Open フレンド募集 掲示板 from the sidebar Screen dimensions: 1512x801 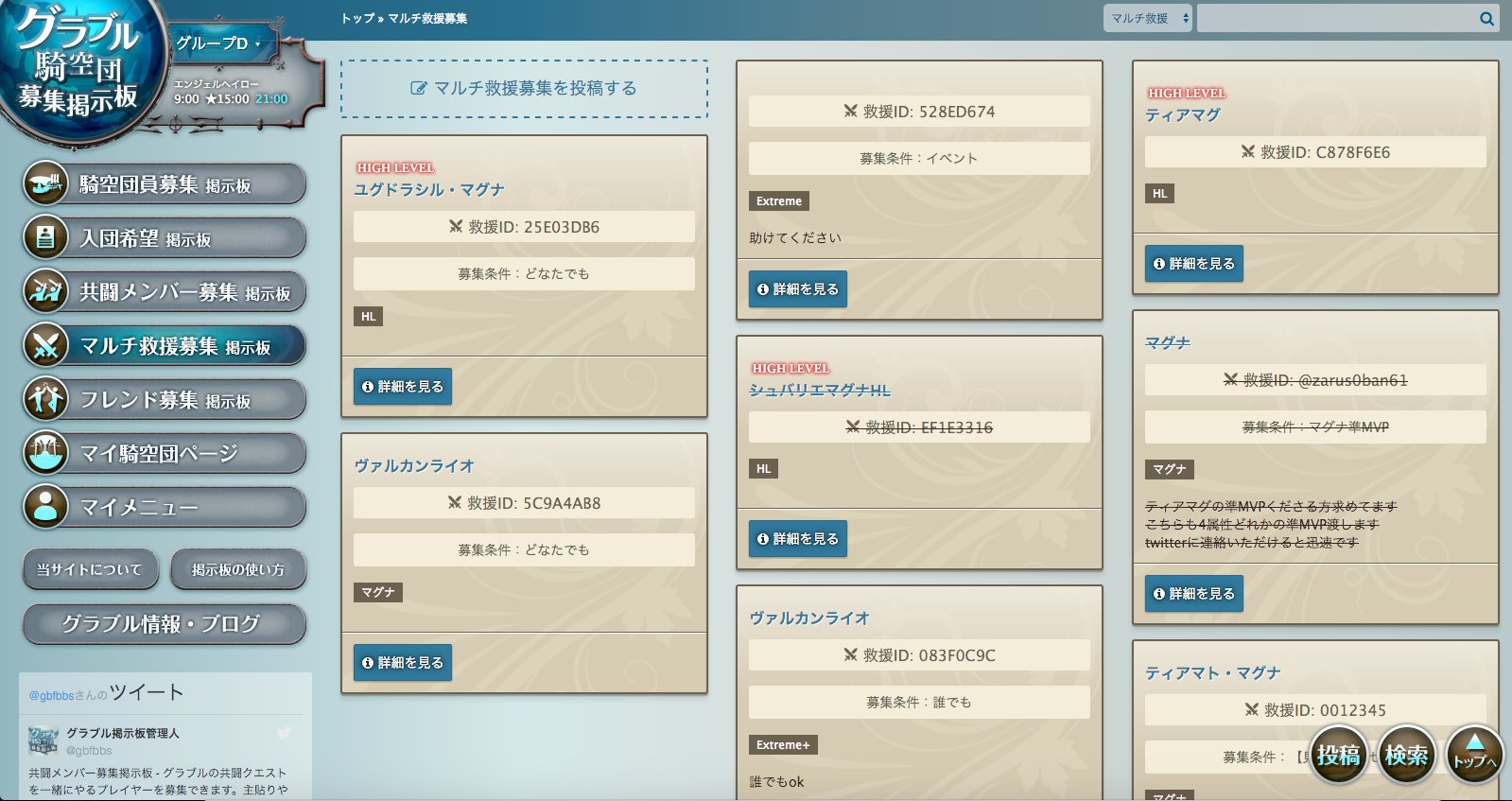pyautogui.click(x=165, y=399)
